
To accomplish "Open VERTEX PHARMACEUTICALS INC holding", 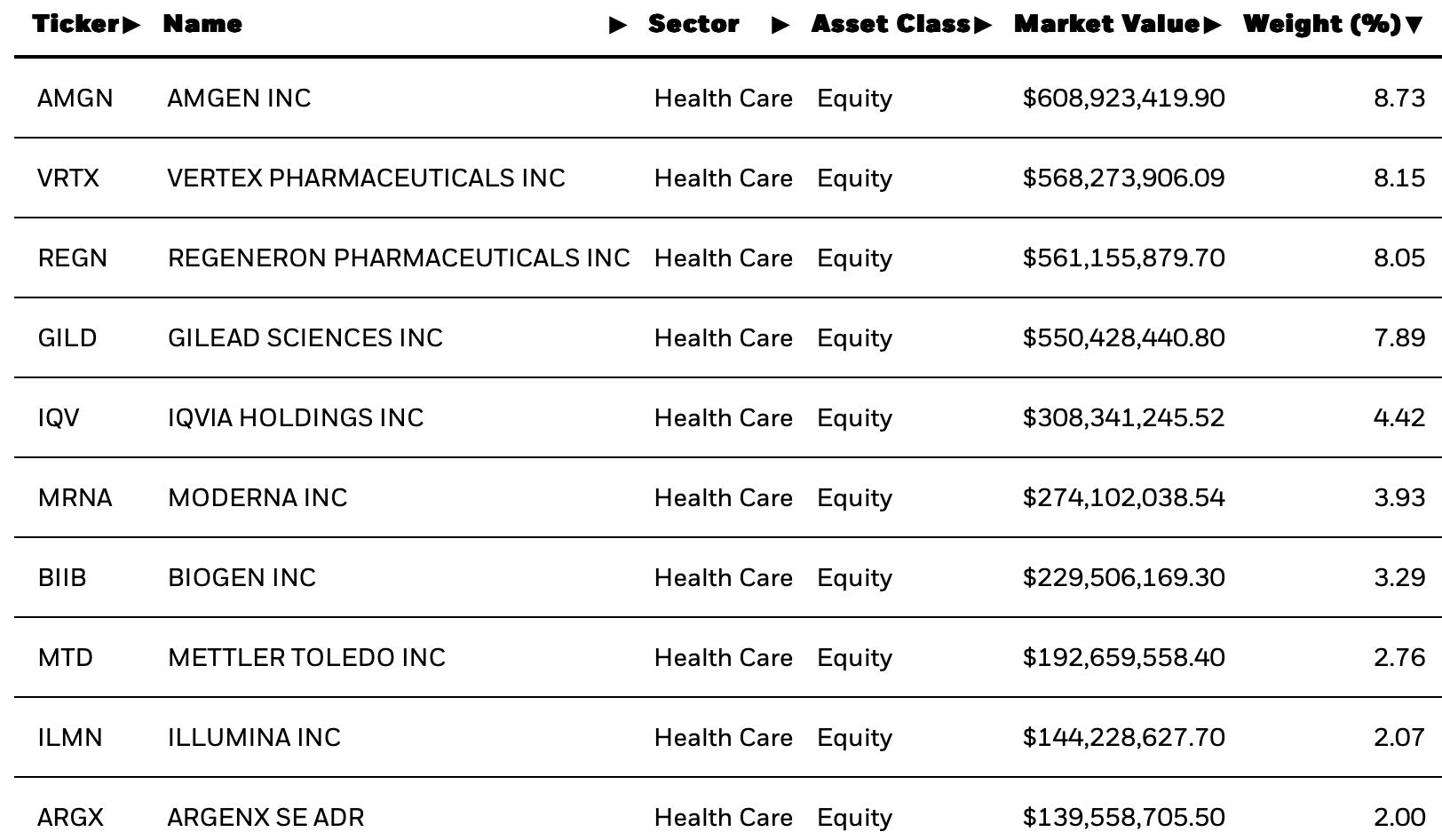I will pos(366,178).
